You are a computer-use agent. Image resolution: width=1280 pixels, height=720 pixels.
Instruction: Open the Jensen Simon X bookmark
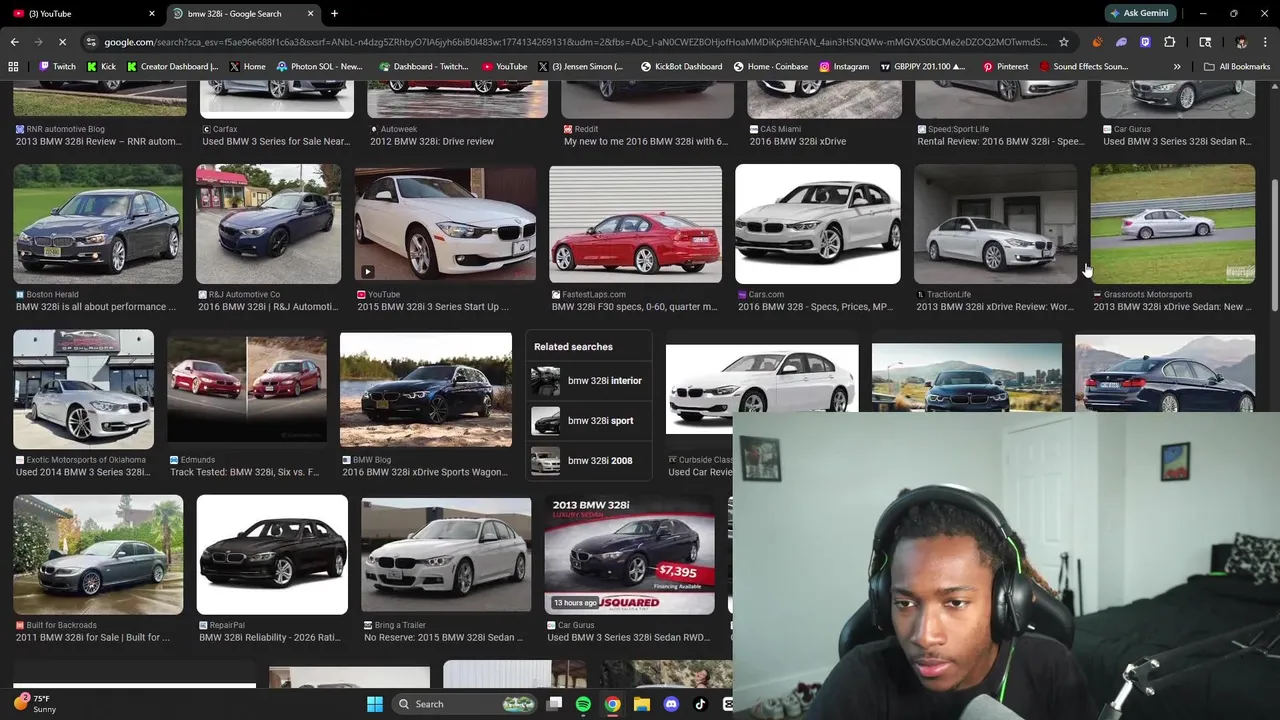tap(581, 67)
